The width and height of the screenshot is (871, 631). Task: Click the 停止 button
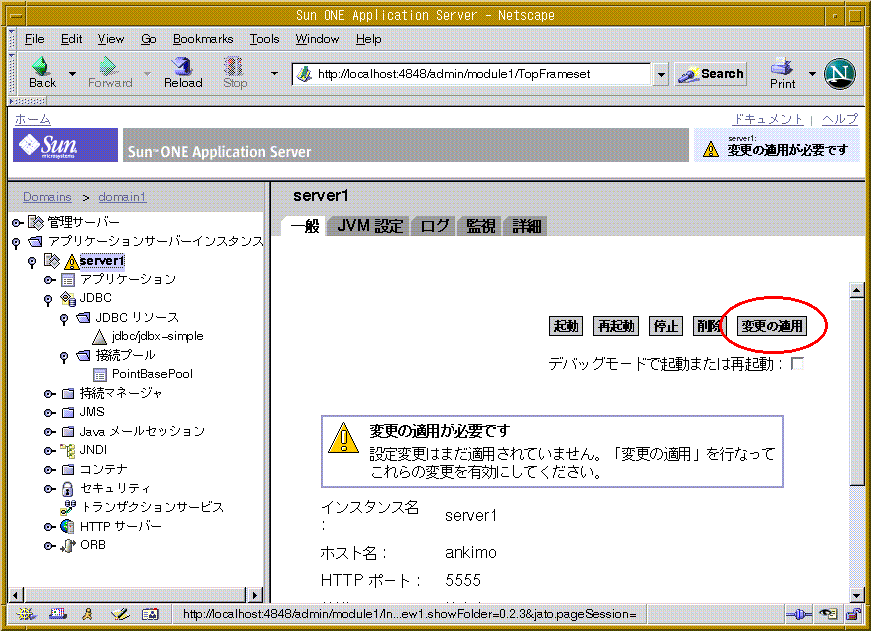[x=666, y=326]
